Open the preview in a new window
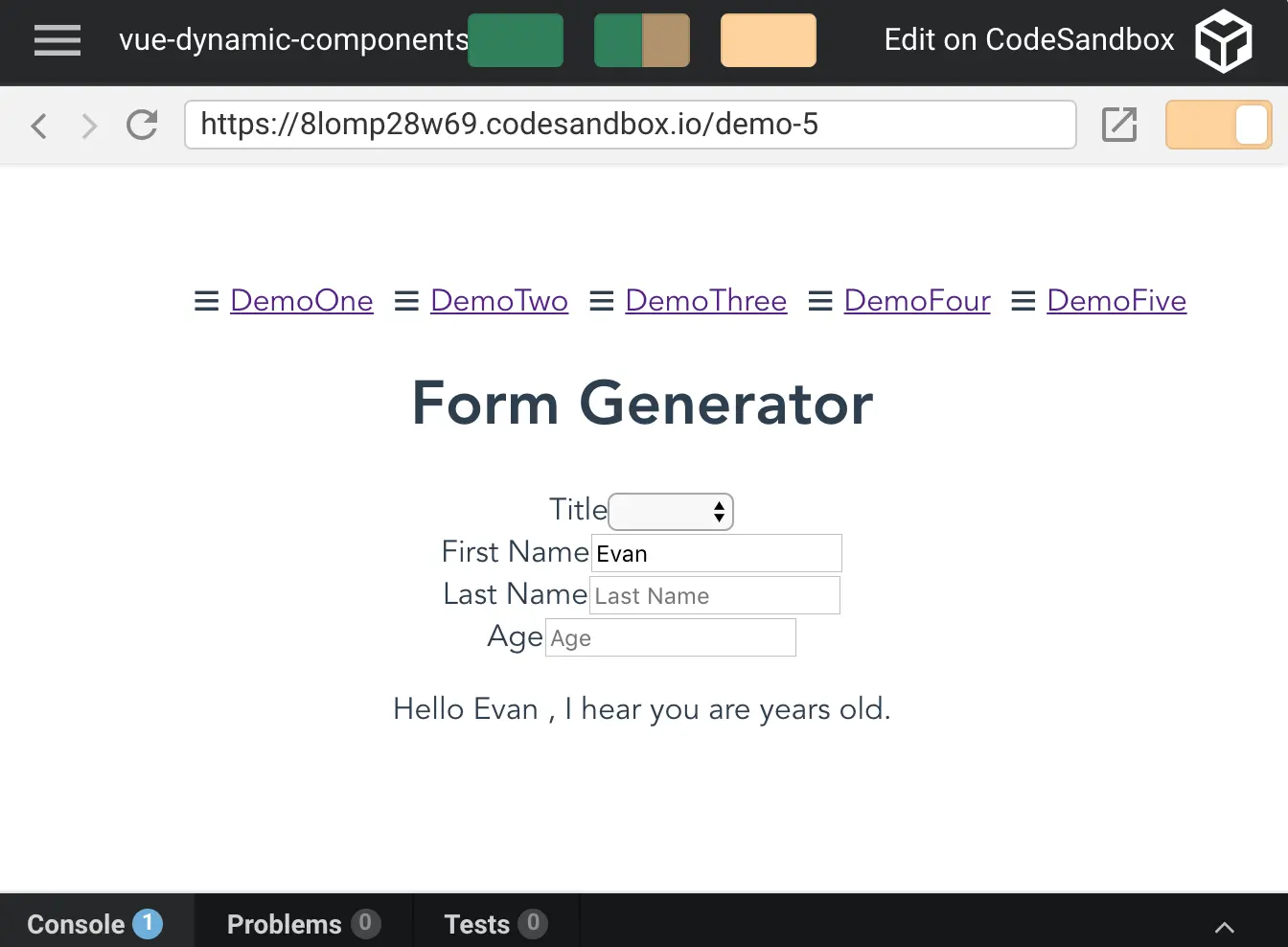Viewport: 1288px width, 947px height. (1119, 125)
